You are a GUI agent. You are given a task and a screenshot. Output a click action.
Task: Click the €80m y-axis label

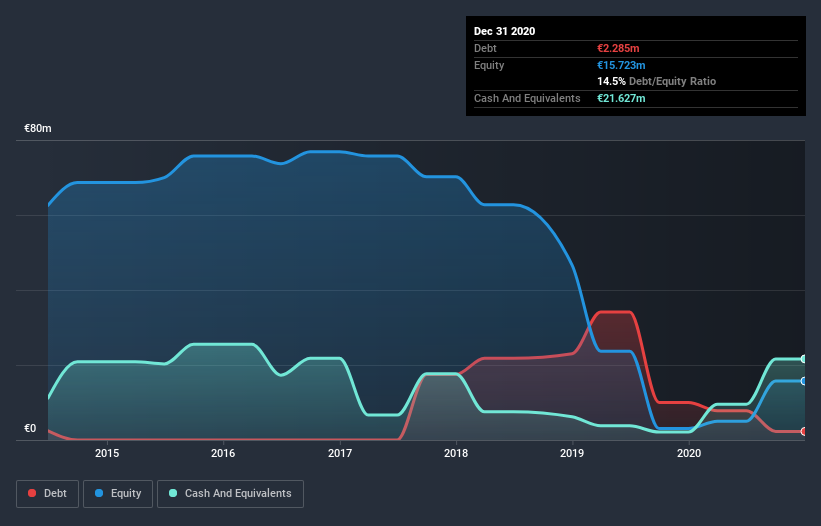click(38, 129)
